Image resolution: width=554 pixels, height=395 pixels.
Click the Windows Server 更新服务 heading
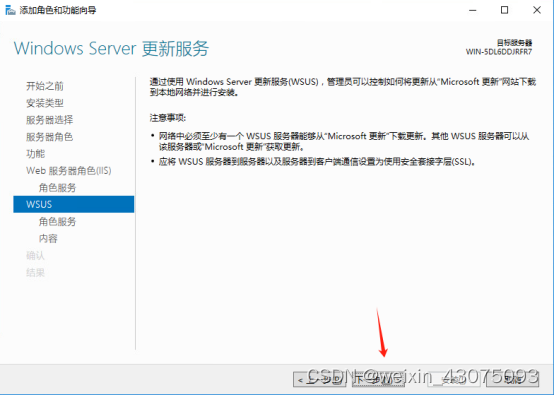111,48
